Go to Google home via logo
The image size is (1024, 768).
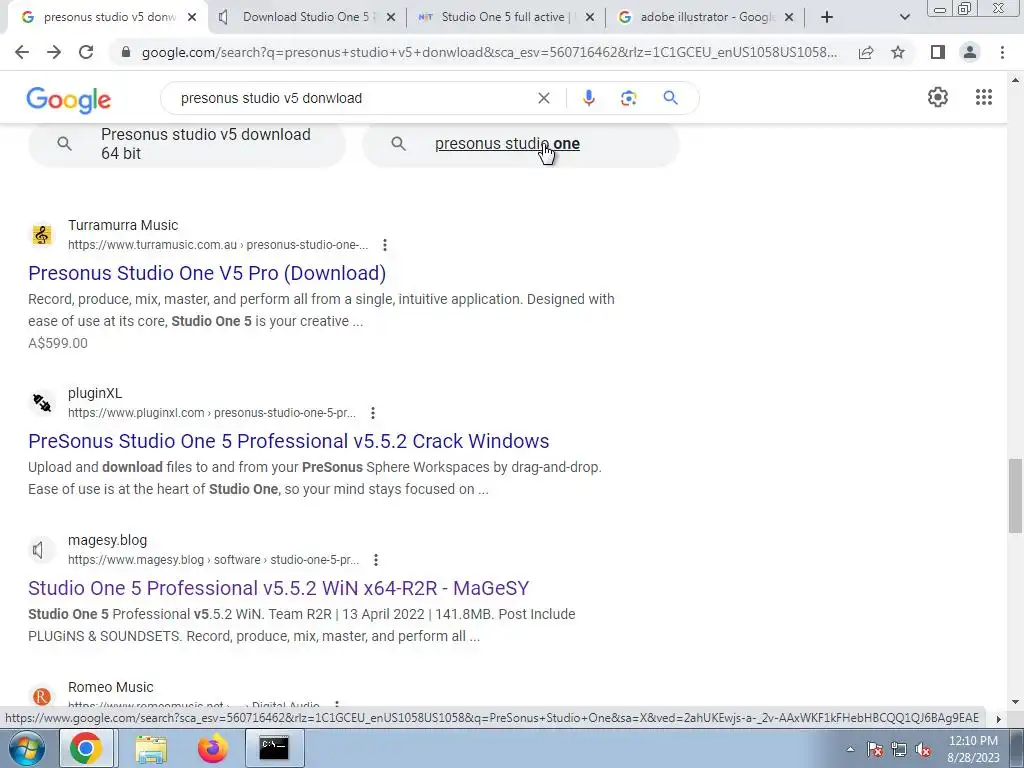point(69,99)
